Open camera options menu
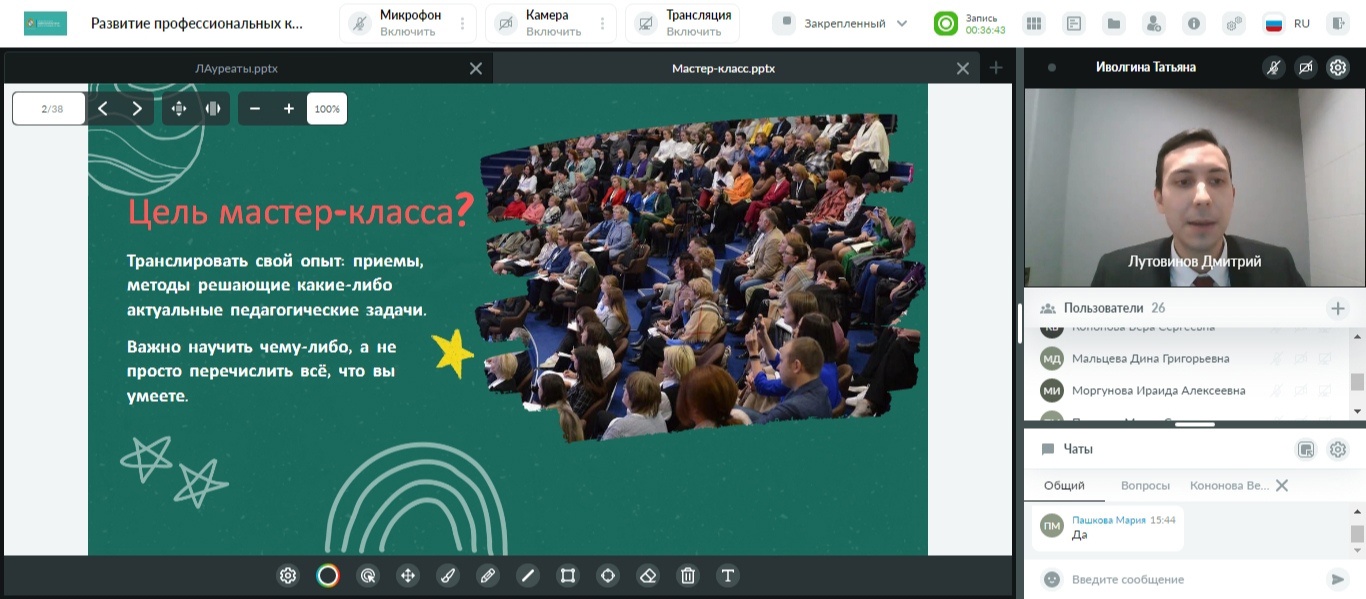 click(x=603, y=23)
